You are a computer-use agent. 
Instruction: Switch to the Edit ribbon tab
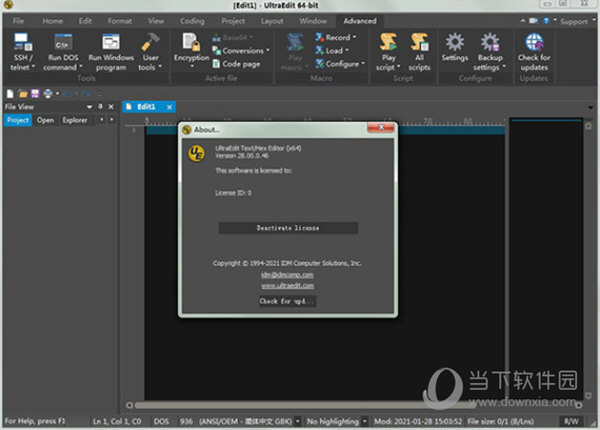click(x=85, y=21)
